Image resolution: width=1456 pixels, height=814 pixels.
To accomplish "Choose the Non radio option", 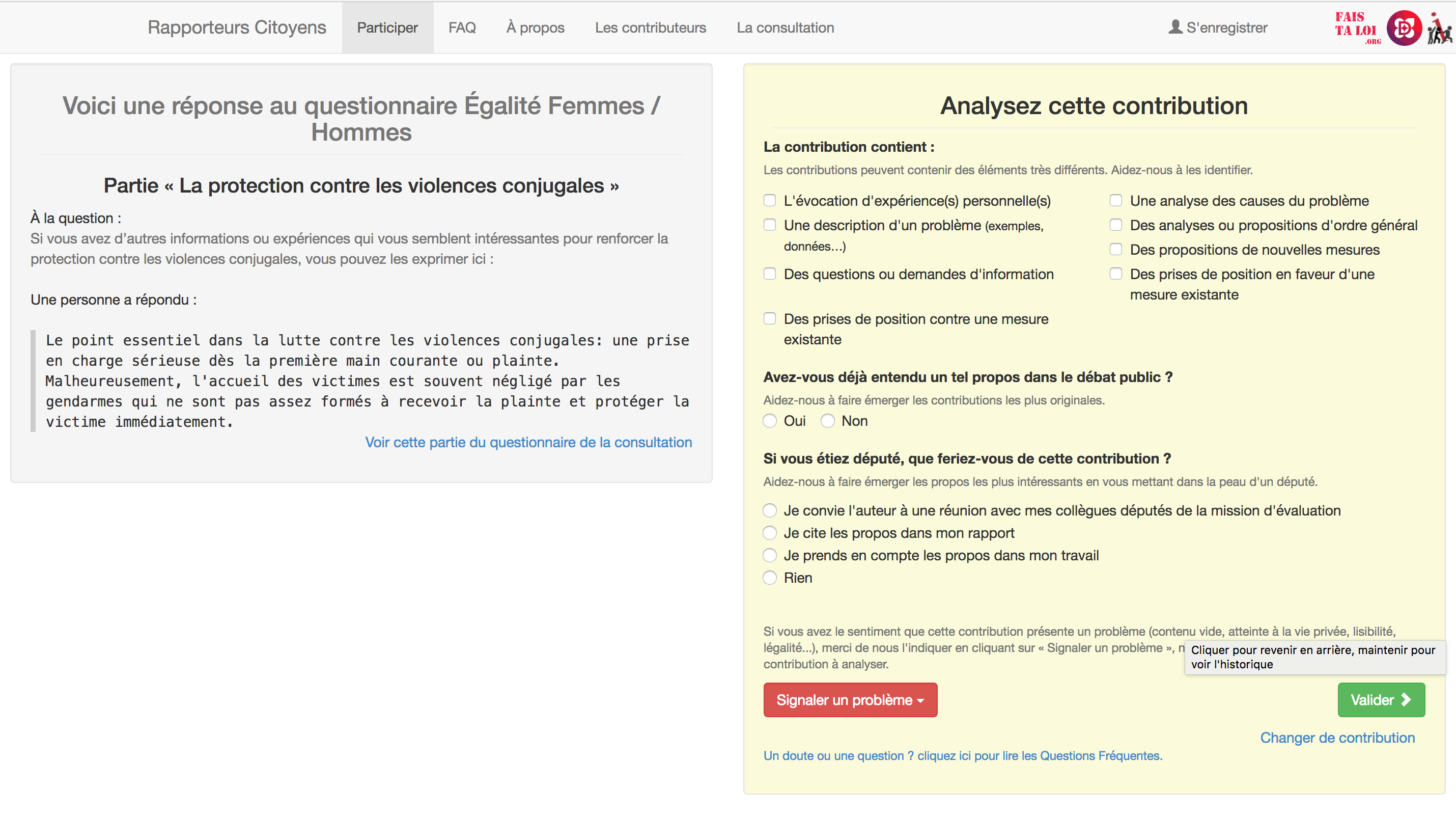I will tap(827, 421).
